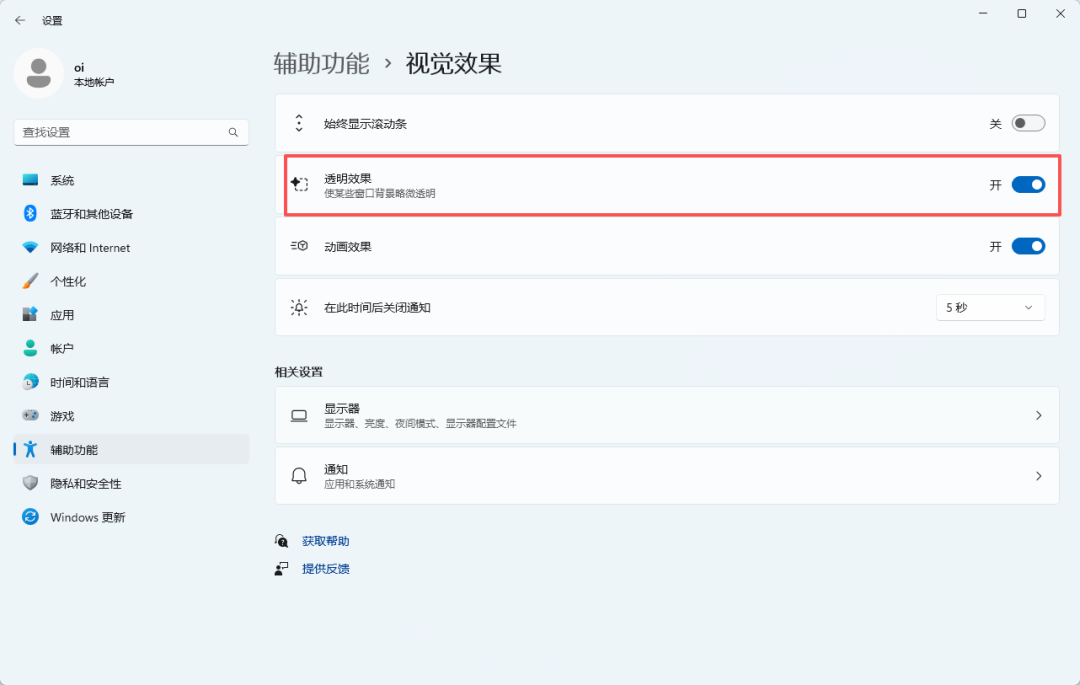Turn on 始终显示滚动条 toggle

[1028, 123]
